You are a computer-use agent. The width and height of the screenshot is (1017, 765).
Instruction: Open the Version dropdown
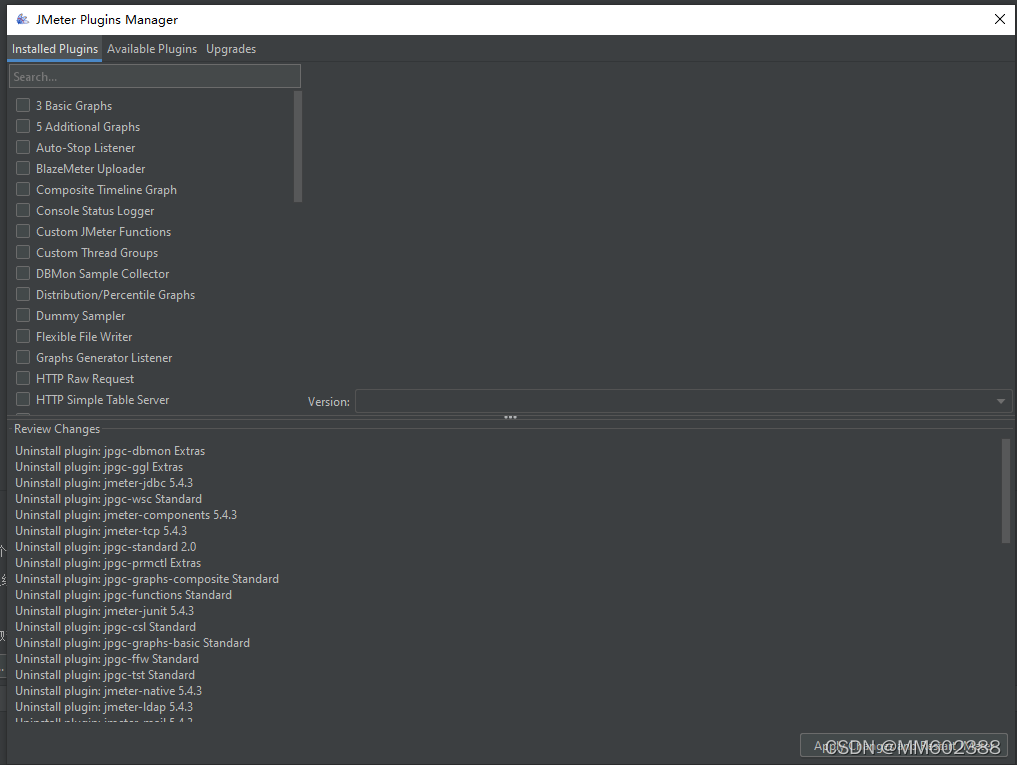[x=684, y=401]
